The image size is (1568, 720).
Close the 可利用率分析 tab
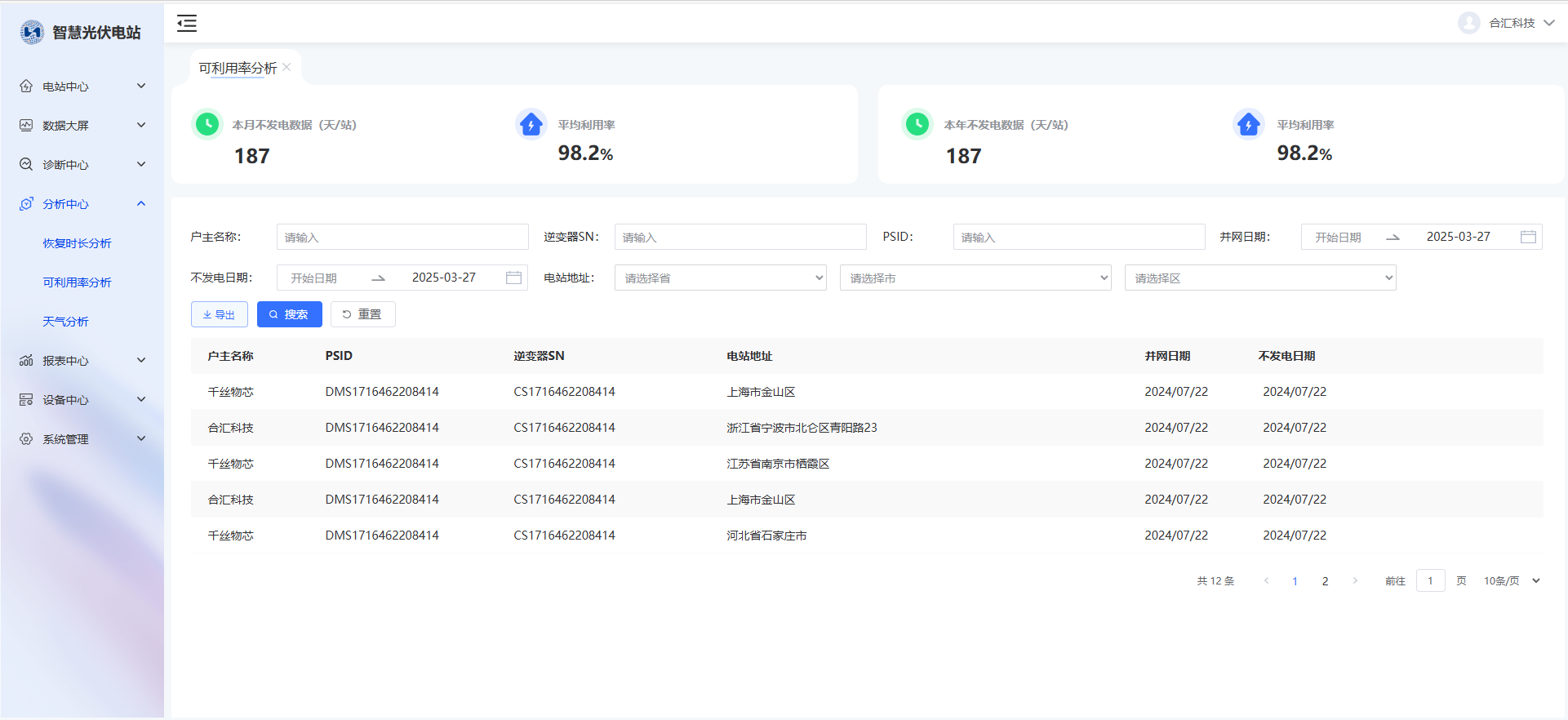point(287,68)
